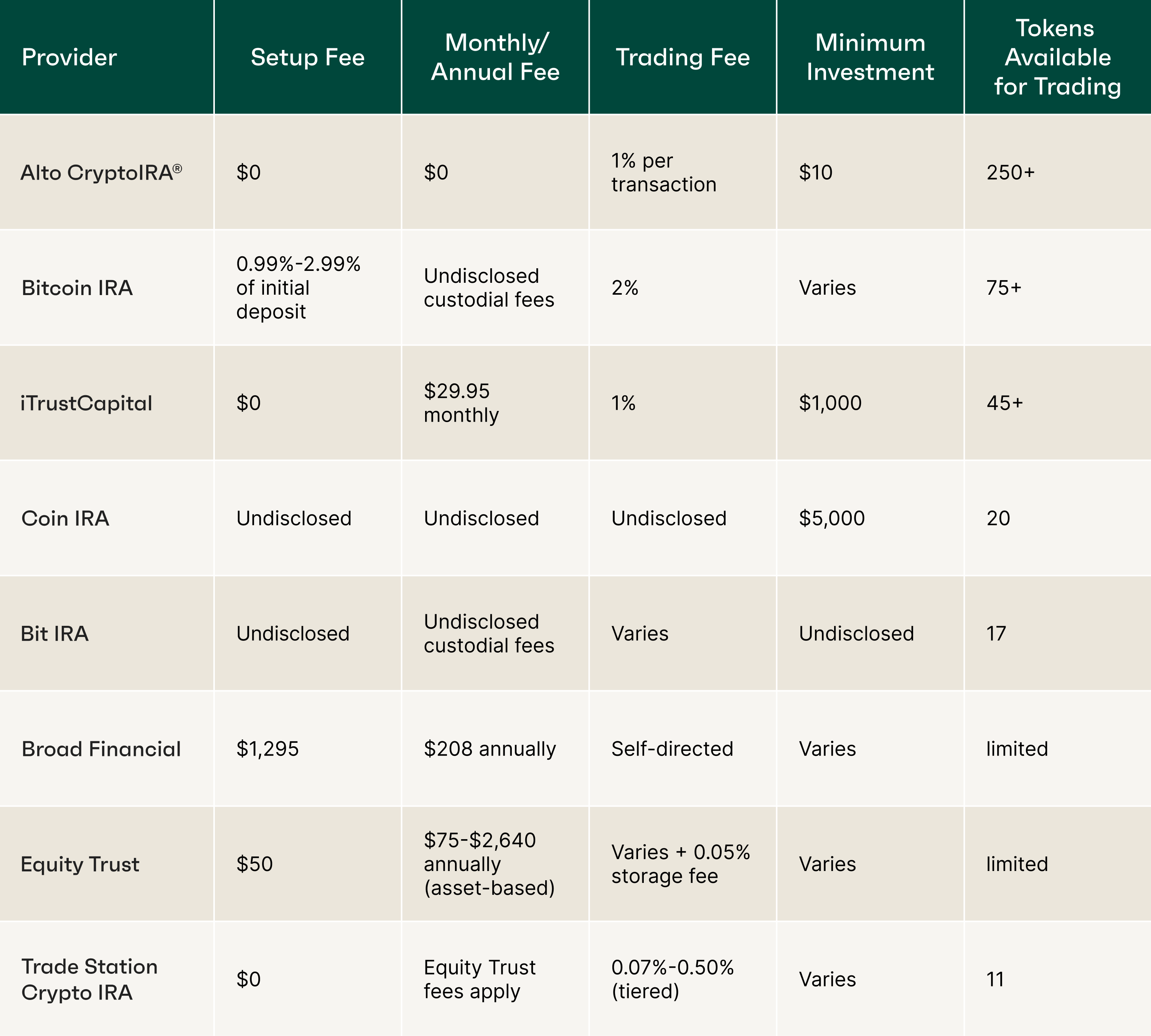The width and height of the screenshot is (1151, 1036).
Task: Click the $29.95 monthly fee cell
Action: (x=461, y=403)
